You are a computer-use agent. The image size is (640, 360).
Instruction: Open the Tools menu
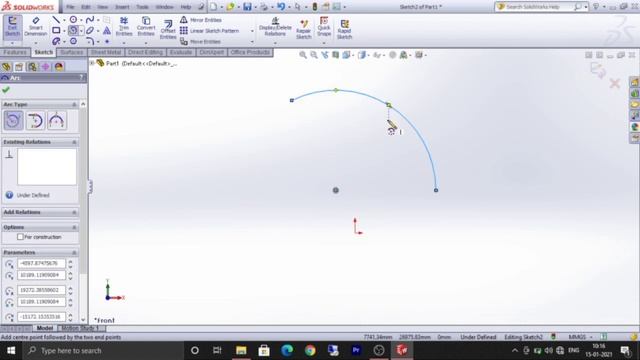142,7
